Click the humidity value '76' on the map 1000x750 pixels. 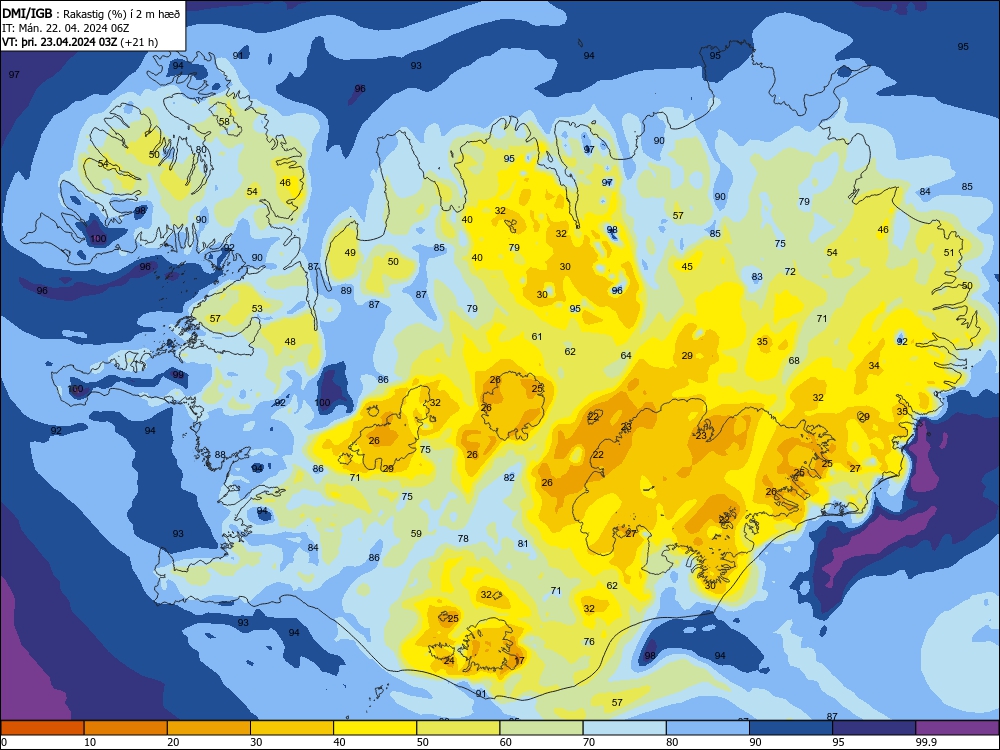click(589, 642)
